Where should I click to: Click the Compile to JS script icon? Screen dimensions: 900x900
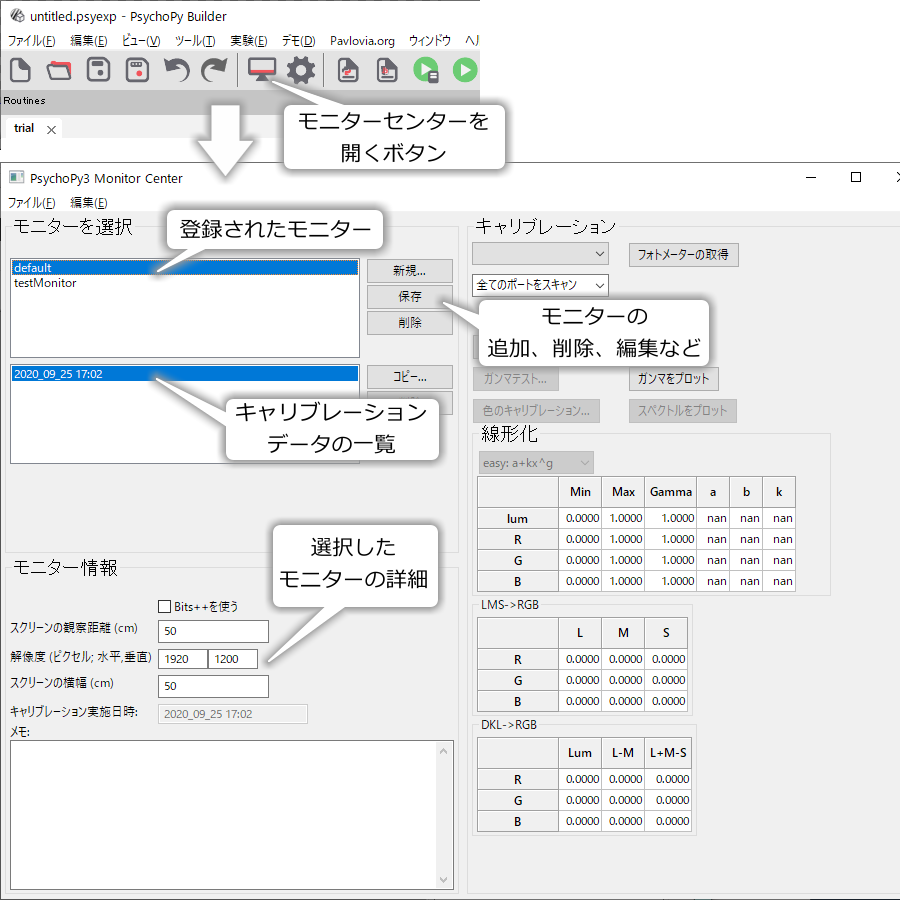[387, 71]
